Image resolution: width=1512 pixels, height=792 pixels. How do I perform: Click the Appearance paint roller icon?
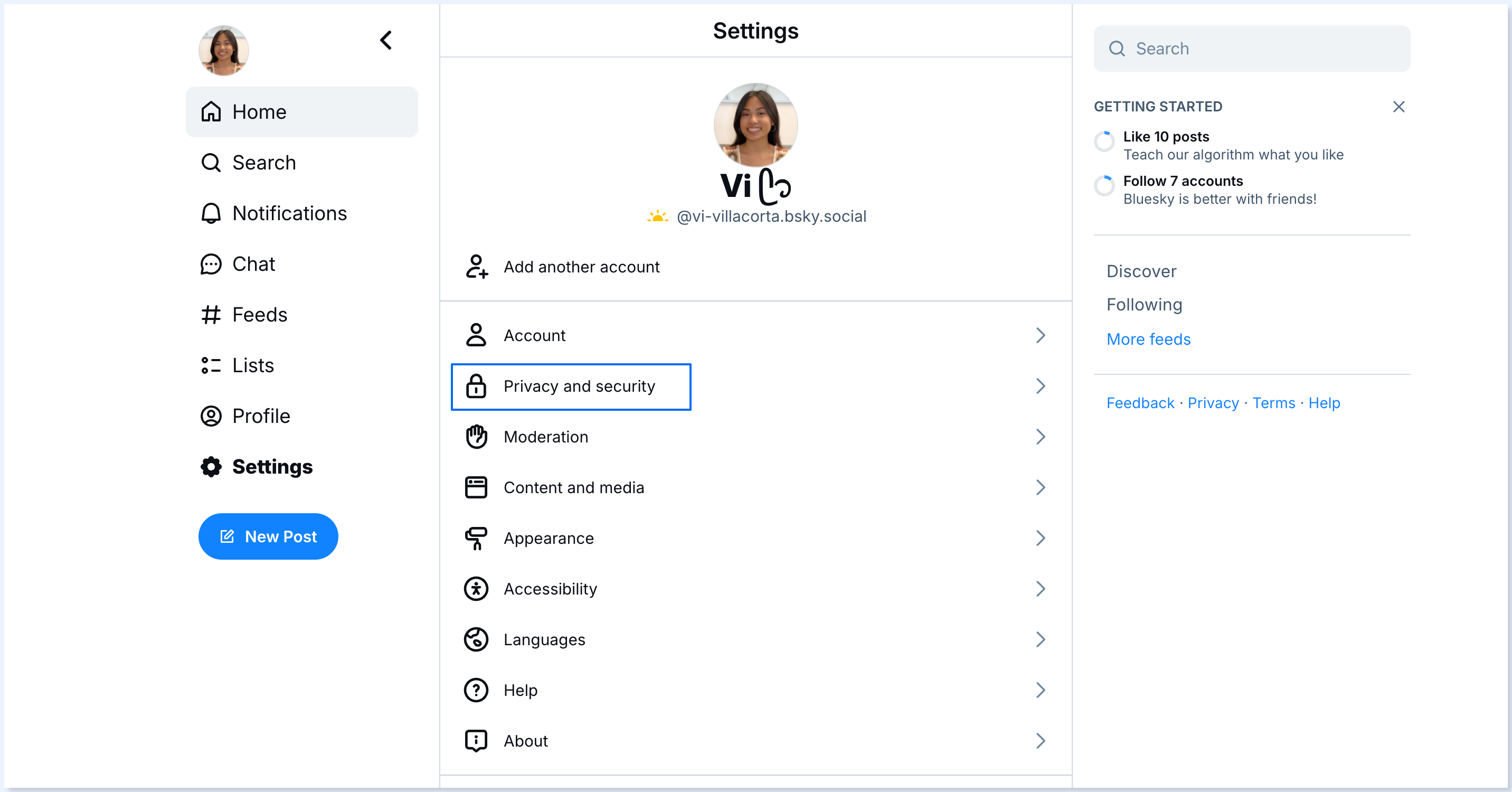(x=476, y=538)
